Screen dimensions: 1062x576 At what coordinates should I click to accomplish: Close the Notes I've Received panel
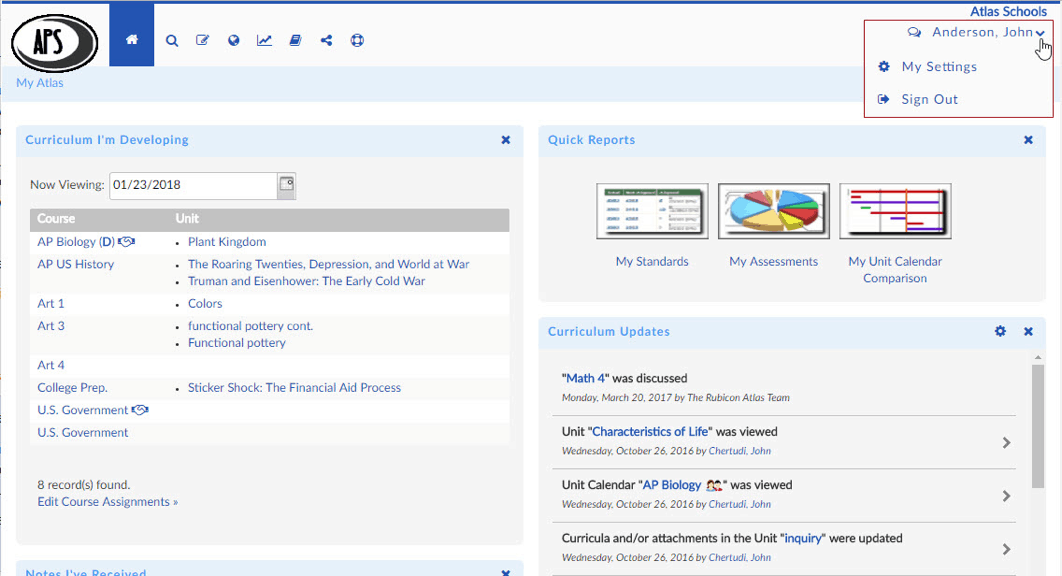[505, 573]
